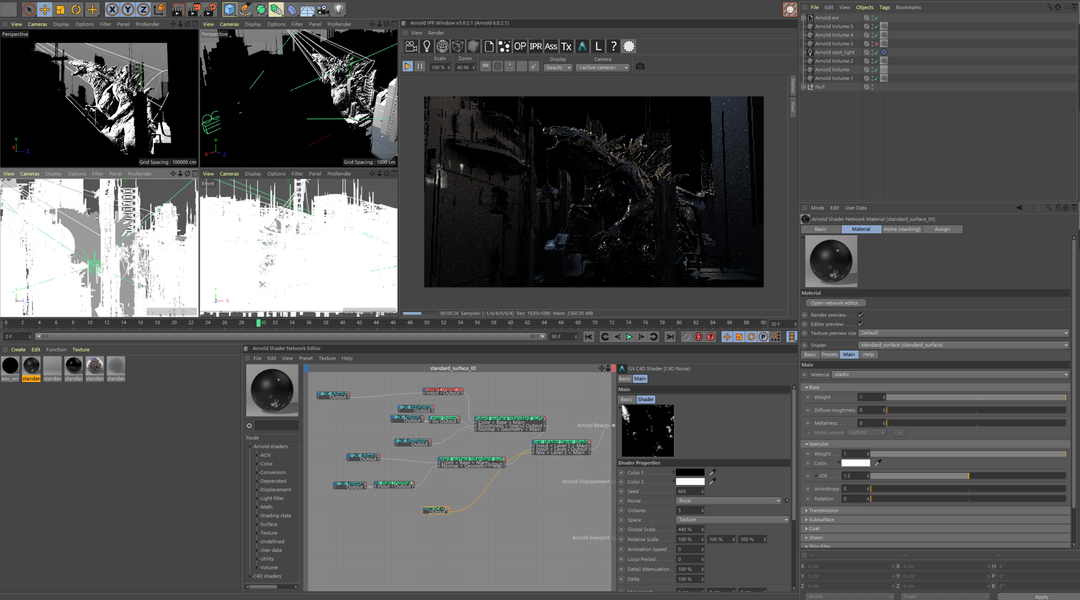The width and height of the screenshot is (1080, 600).
Task: Switch to Material tab in attribute manager
Action: [861, 229]
